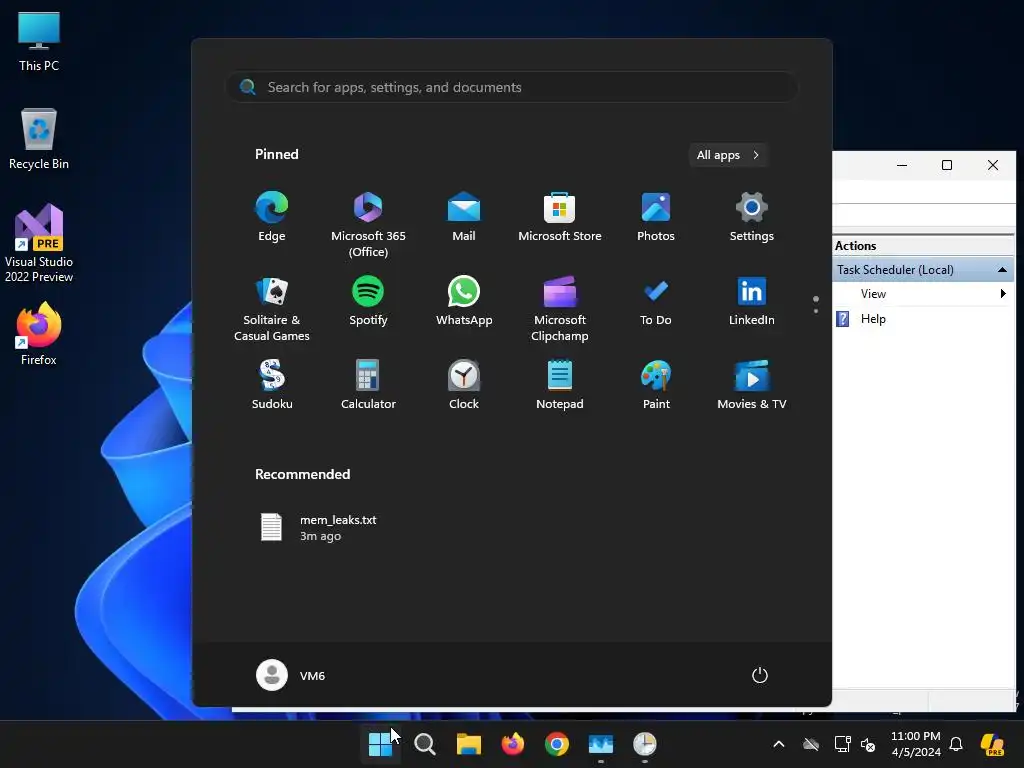Click the Windows Start button on taskbar
The image size is (1024, 768).
[x=380, y=744]
